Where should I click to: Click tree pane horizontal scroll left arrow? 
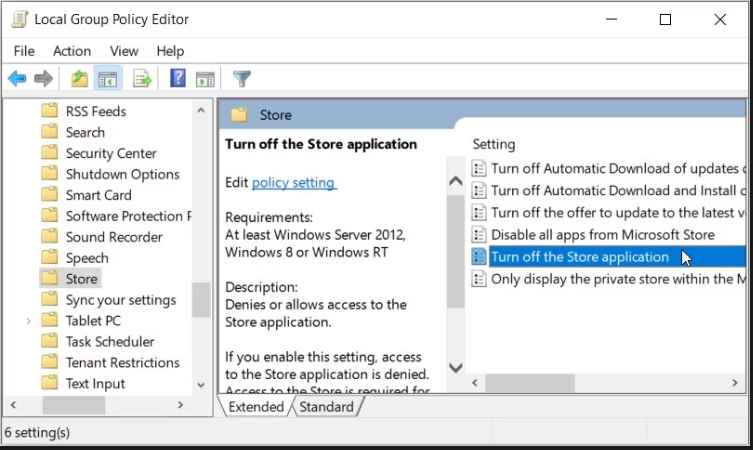pyautogui.click(x=13, y=405)
